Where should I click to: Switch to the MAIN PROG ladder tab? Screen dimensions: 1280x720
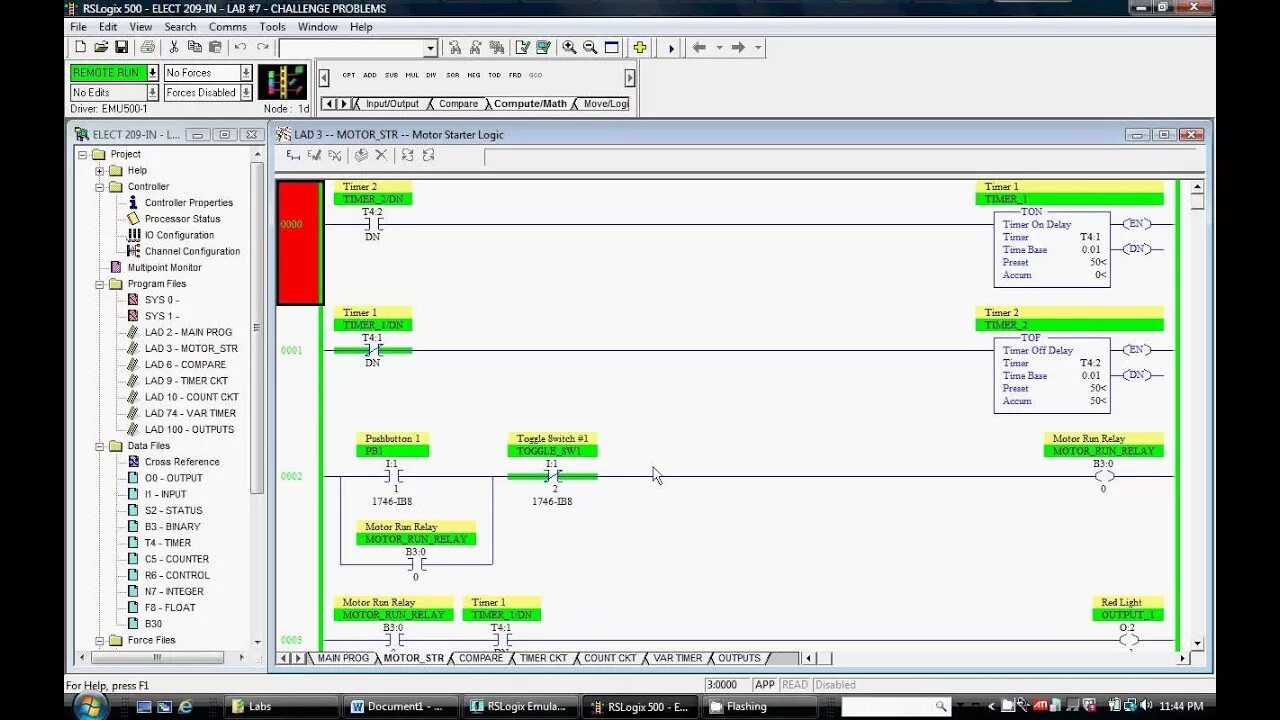[343, 658]
